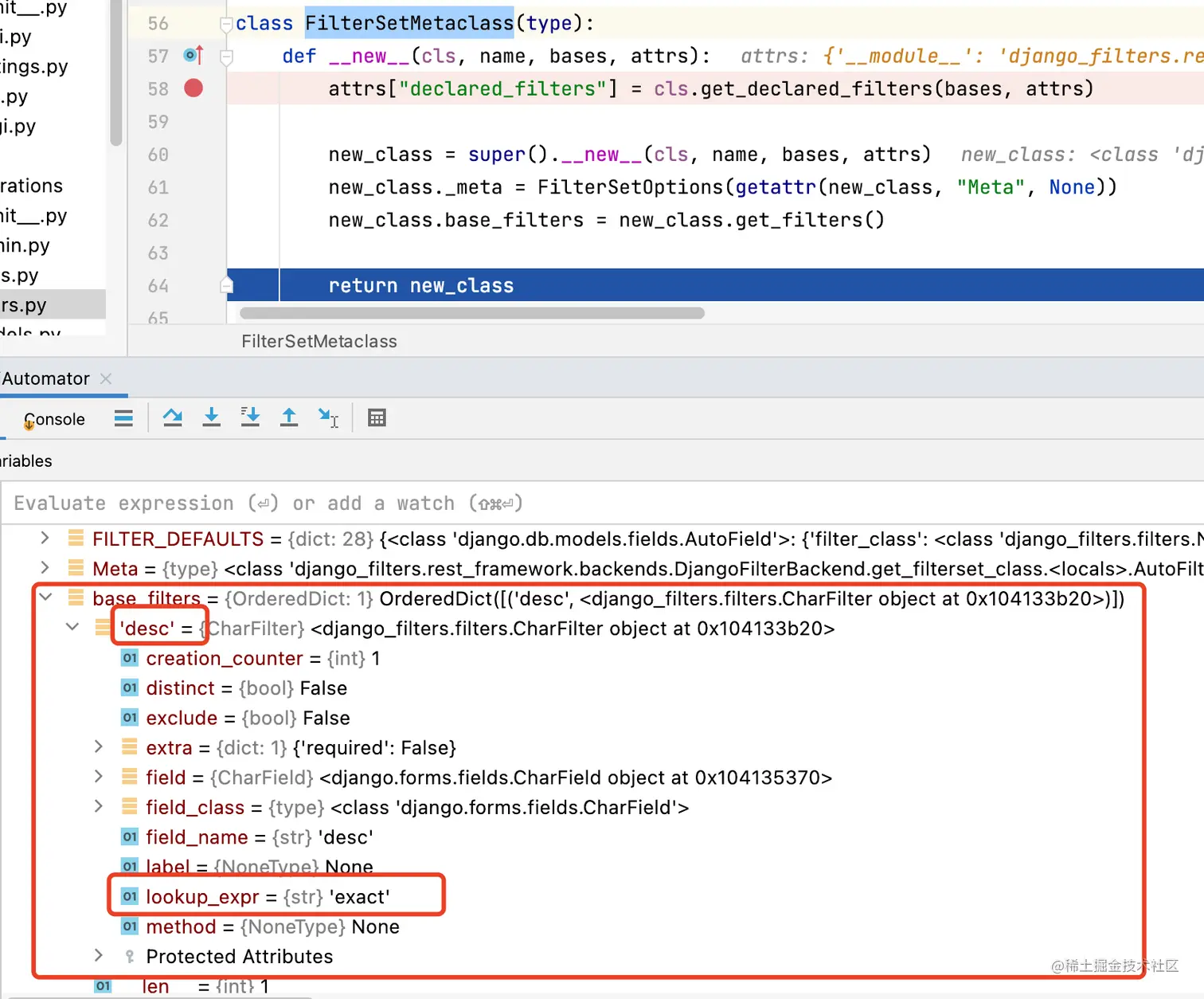Focus the Evaluate expression input field
The image size is (1204, 999).
[603, 503]
